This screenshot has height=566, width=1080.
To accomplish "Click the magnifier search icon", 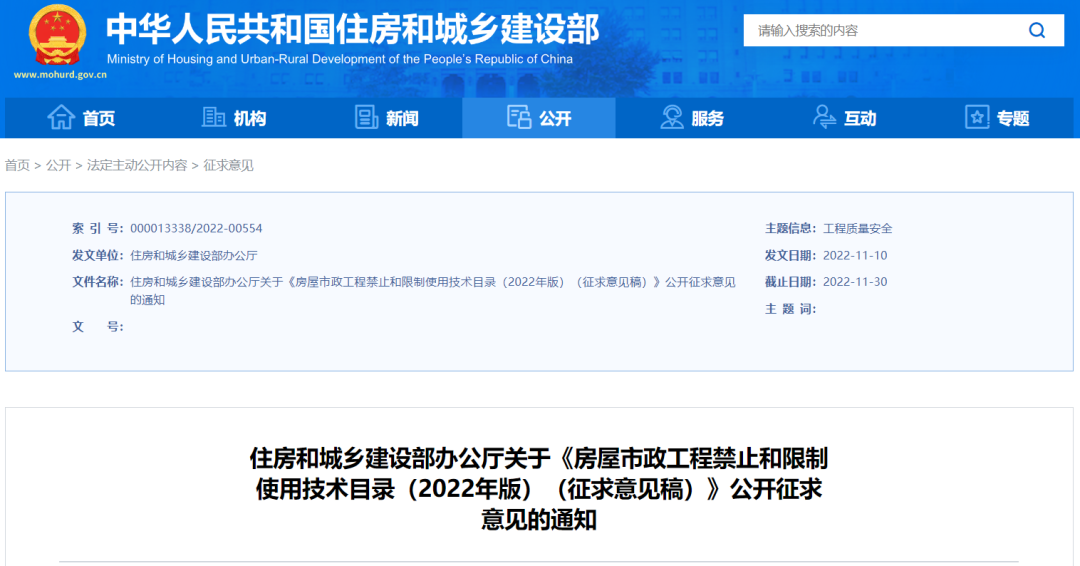I will tap(1037, 30).
